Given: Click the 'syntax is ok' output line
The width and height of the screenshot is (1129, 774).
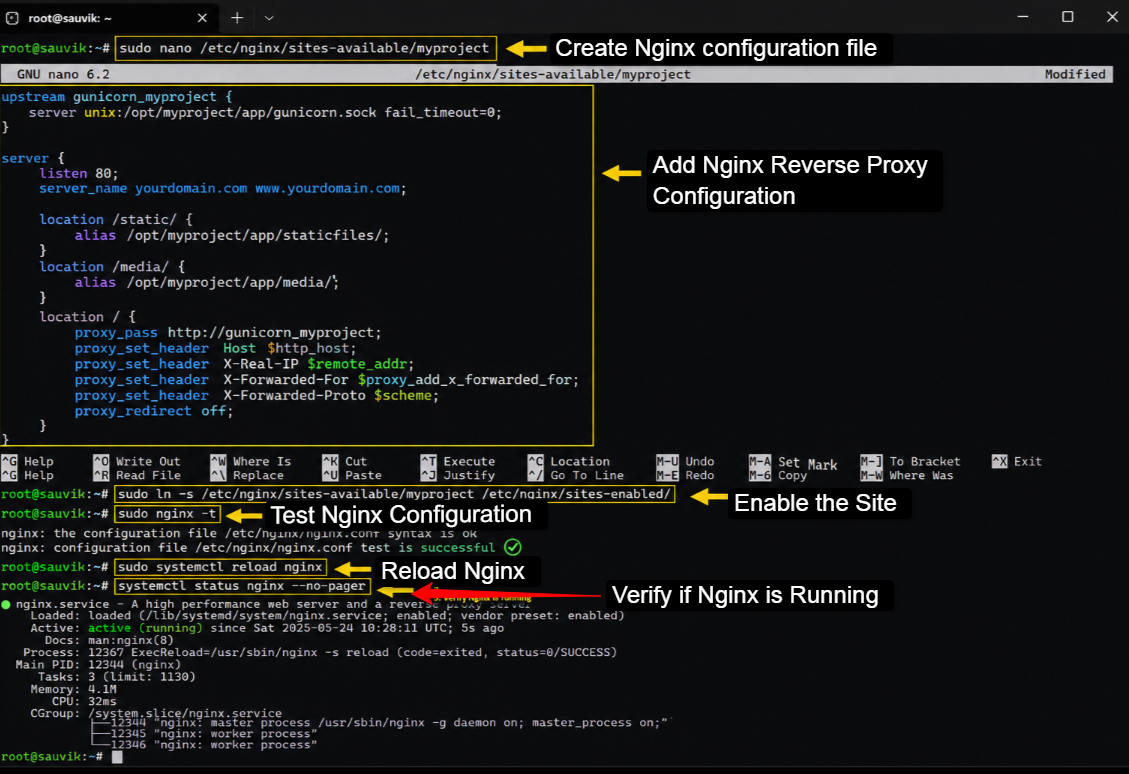Looking at the screenshot, I should pos(239,534).
